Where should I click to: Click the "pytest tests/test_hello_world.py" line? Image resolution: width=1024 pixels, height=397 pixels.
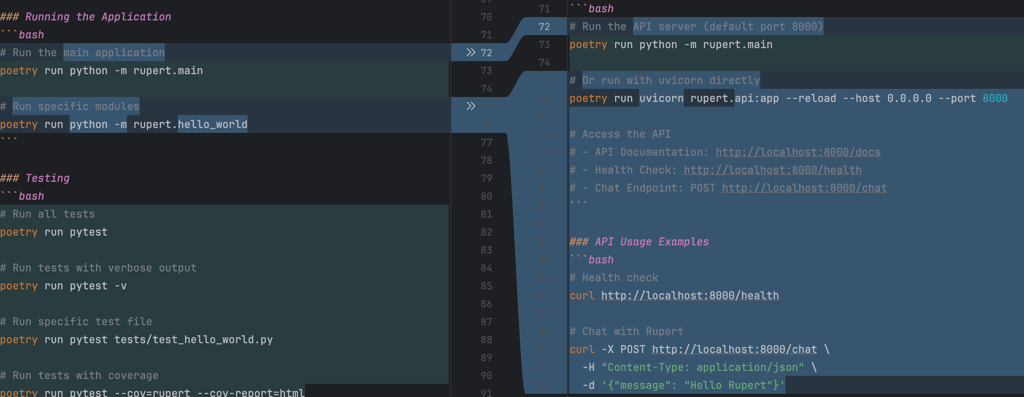(x=136, y=340)
